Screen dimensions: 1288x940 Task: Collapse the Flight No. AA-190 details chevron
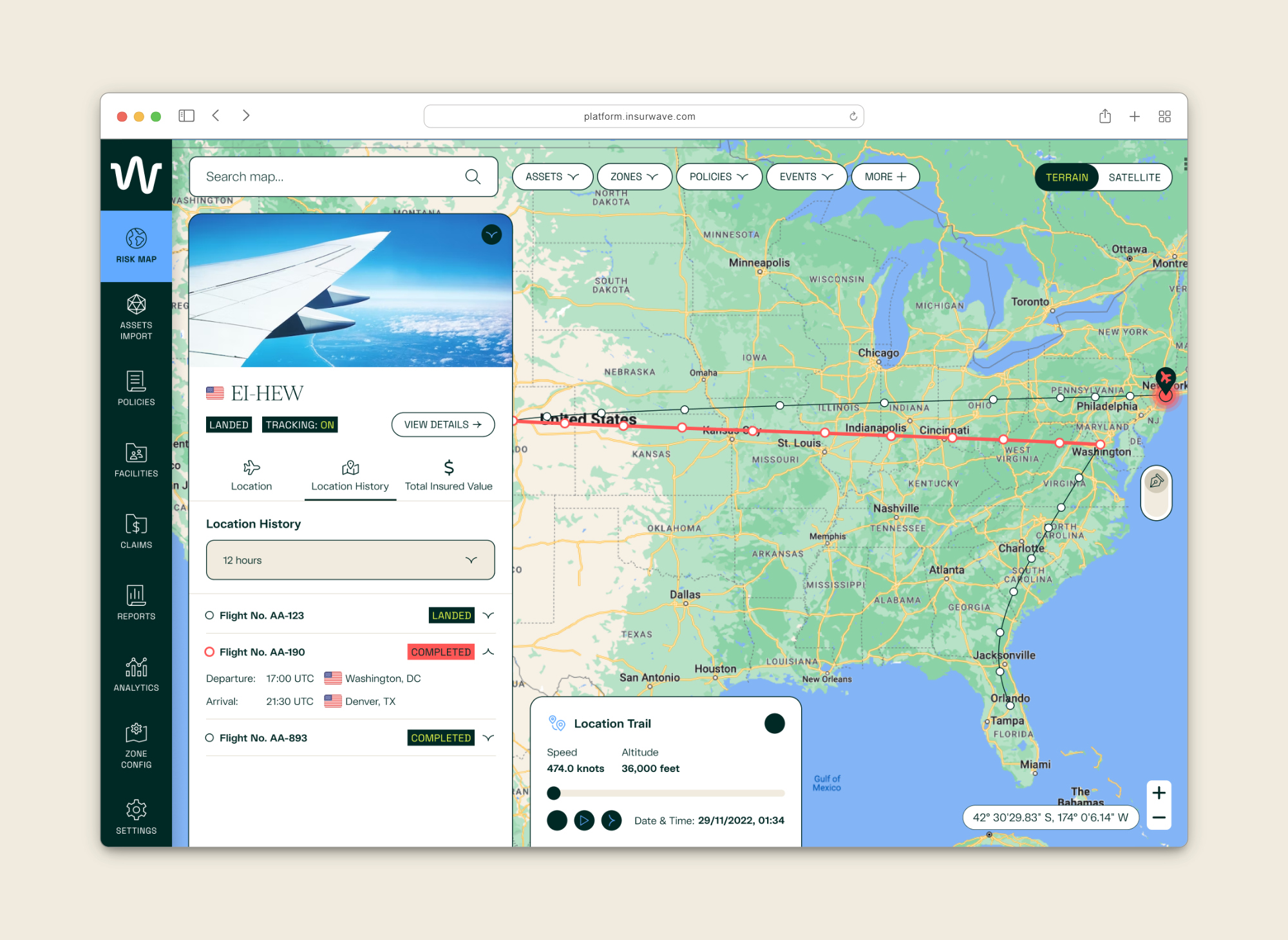click(489, 652)
